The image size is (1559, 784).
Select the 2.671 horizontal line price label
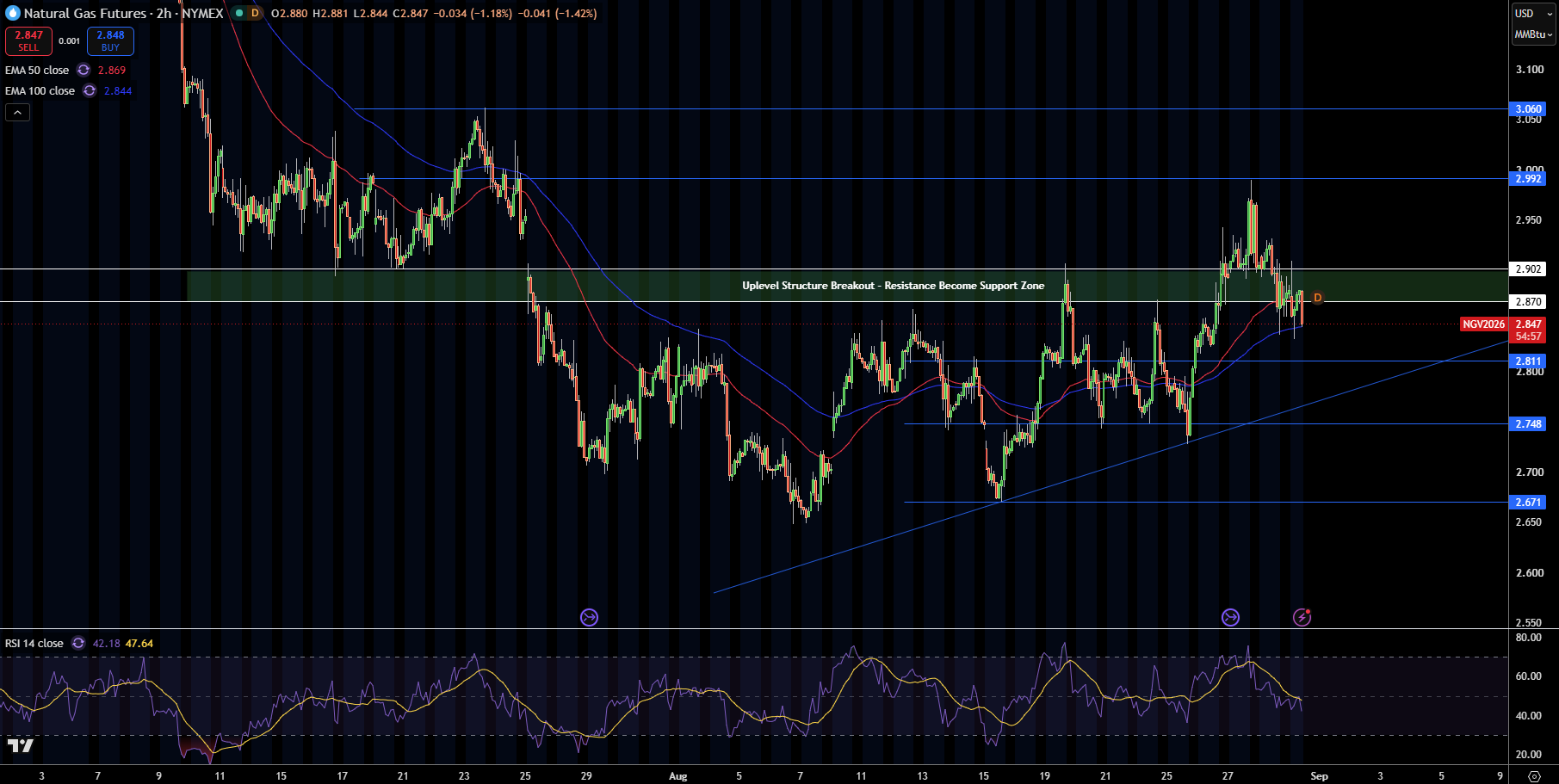pyautogui.click(x=1529, y=503)
